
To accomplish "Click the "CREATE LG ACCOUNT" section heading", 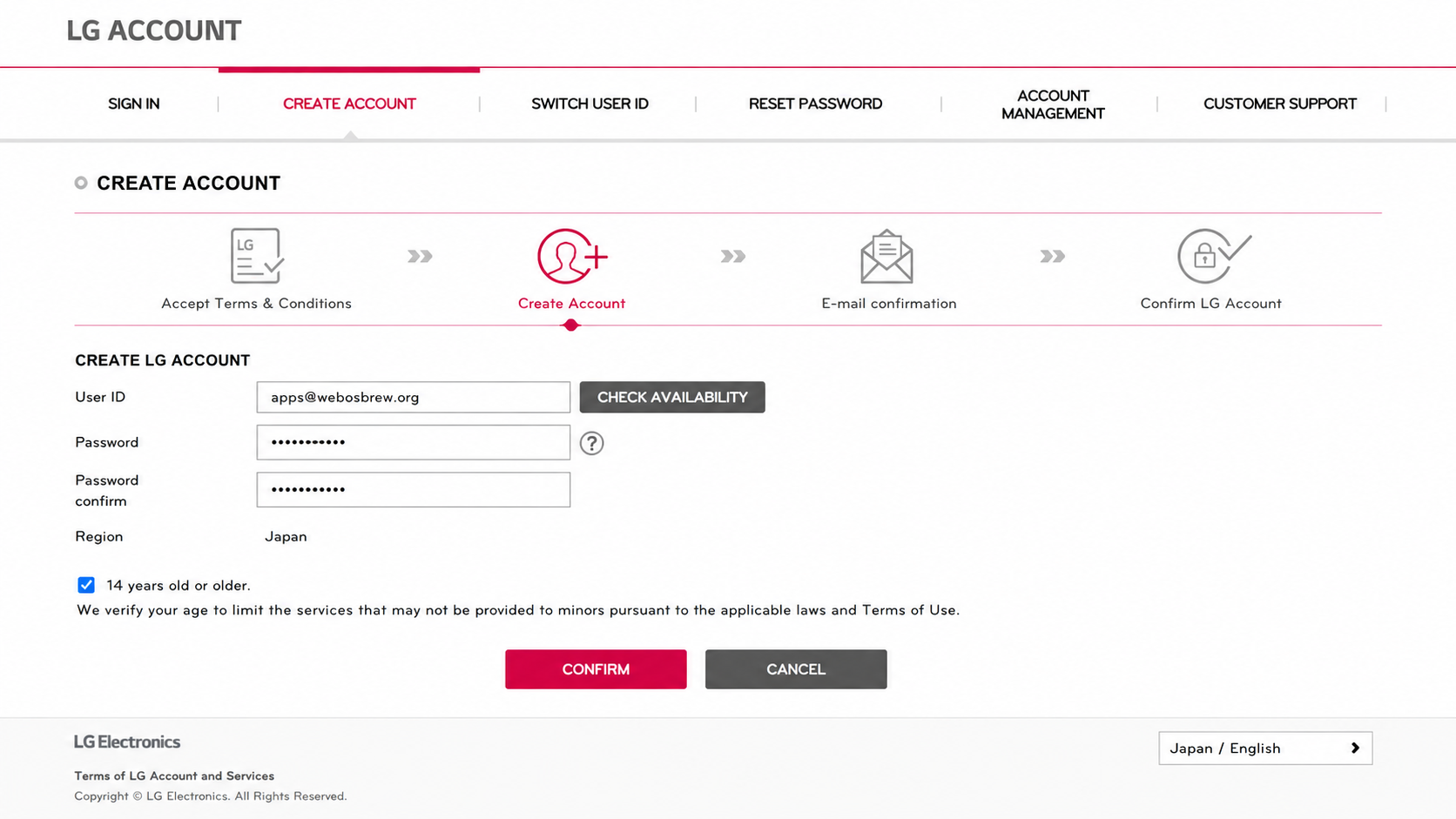I will pos(163,360).
